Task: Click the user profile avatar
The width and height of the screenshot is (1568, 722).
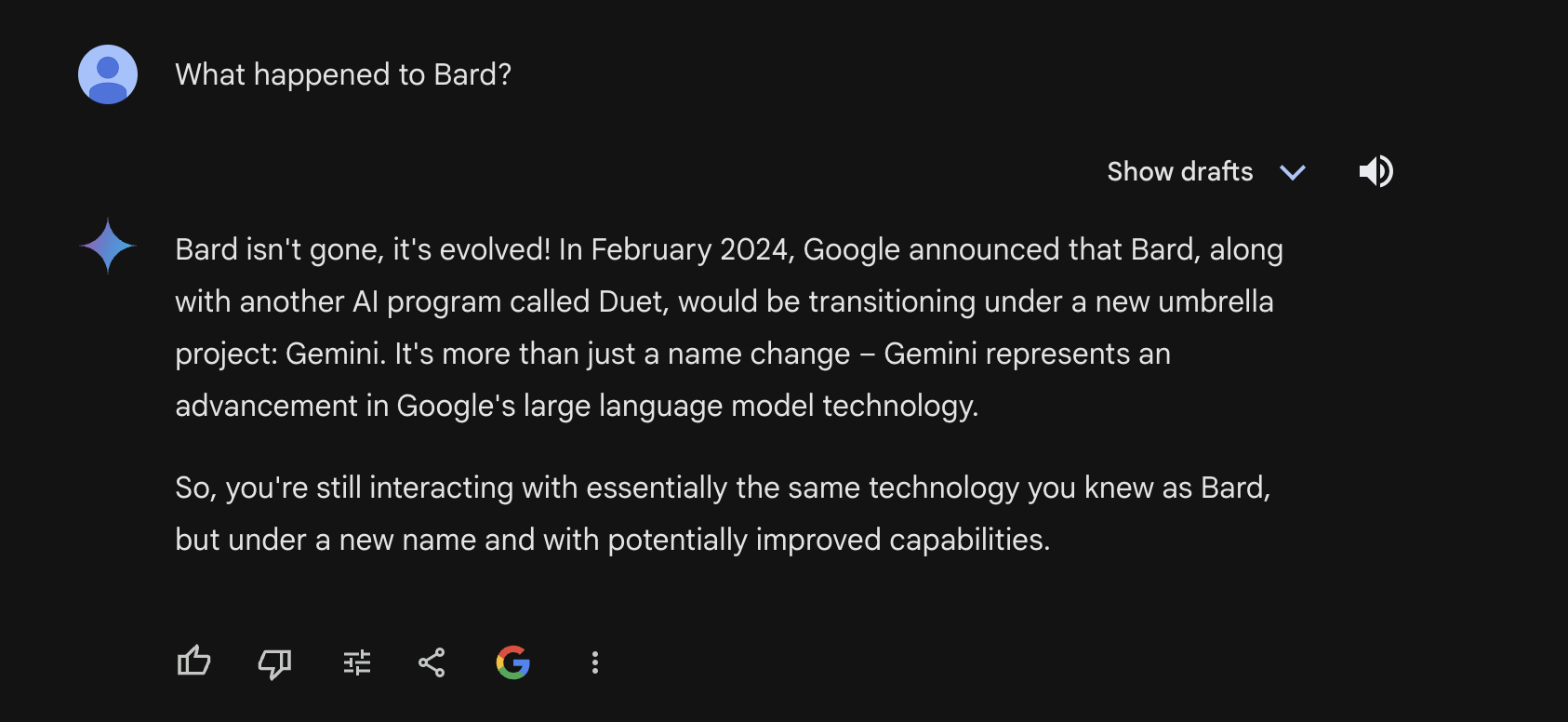Action: pyautogui.click(x=107, y=74)
